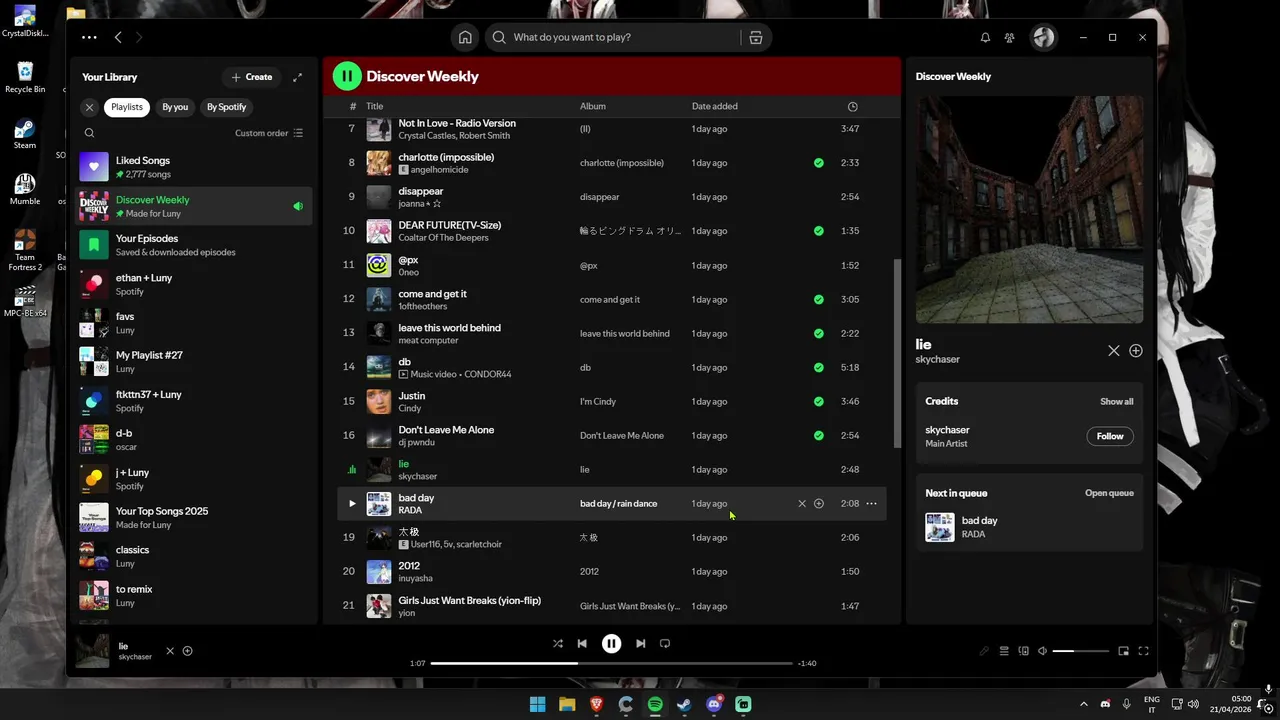The height and width of the screenshot is (720, 1280).
Task: Open the notifications bell
Action: (985, 37)
